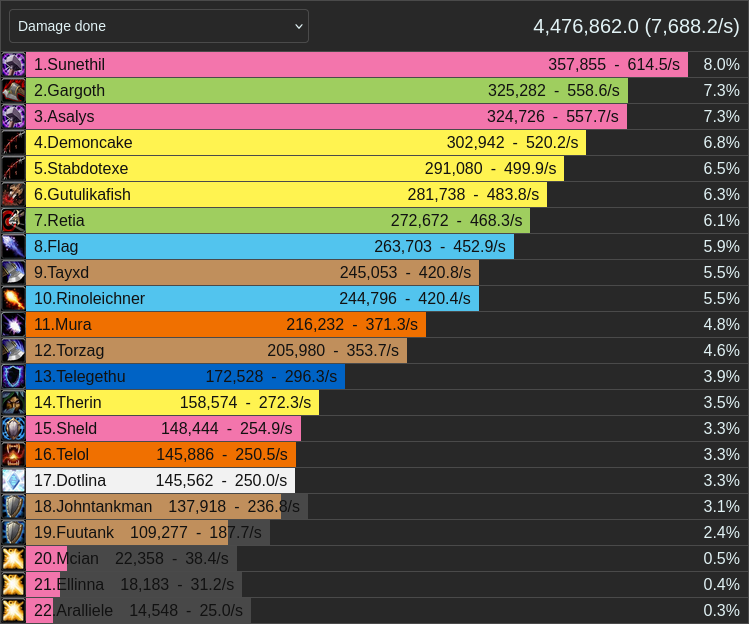Click the shield icon next to Fuutank
This screenshot has height=624, width=749.
pyautogui.click(x=13, y=532)
